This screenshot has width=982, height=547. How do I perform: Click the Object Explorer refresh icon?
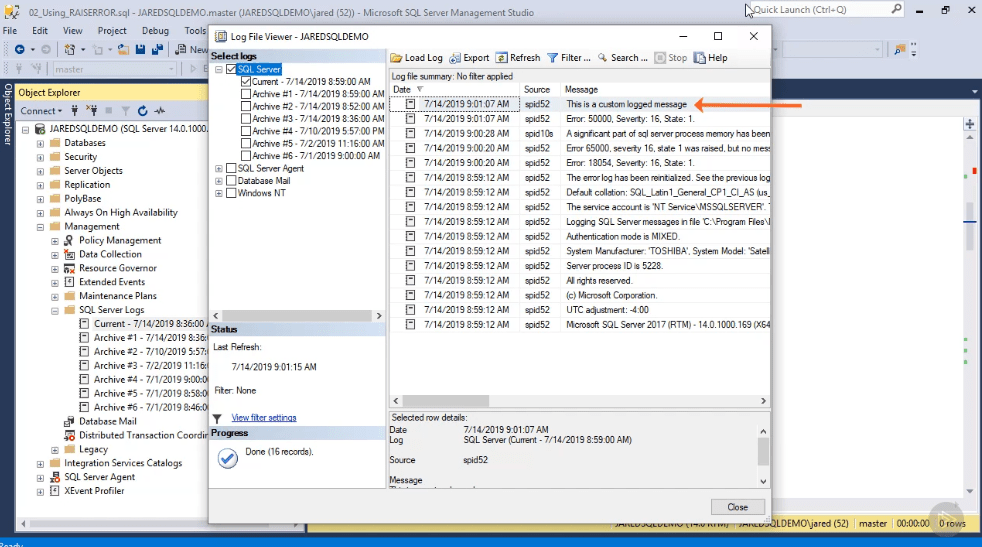pyautogui.click(x=143, y=111)
